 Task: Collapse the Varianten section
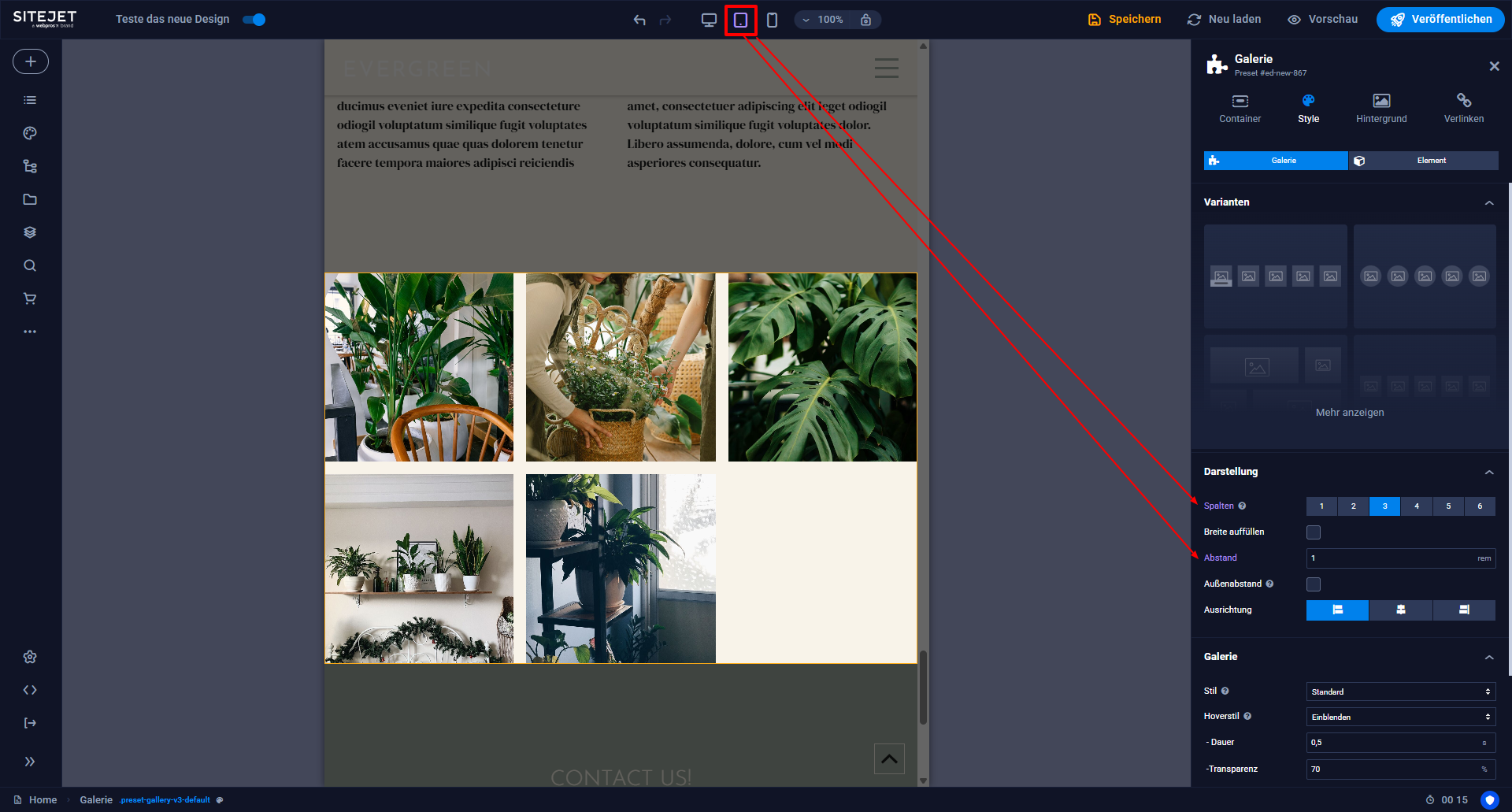tap(1489, 202)
